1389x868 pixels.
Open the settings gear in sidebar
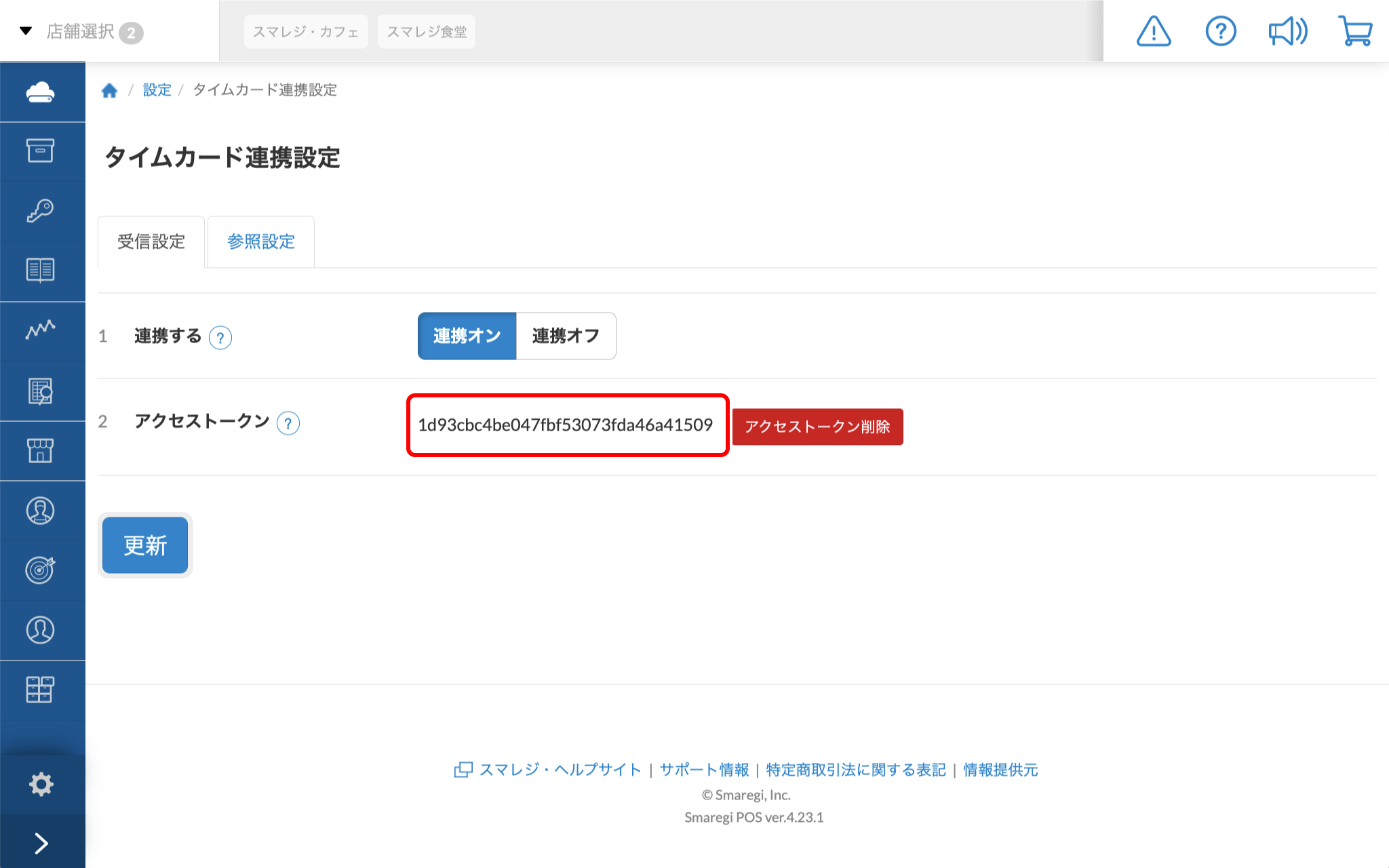click(x=41, y=784)
